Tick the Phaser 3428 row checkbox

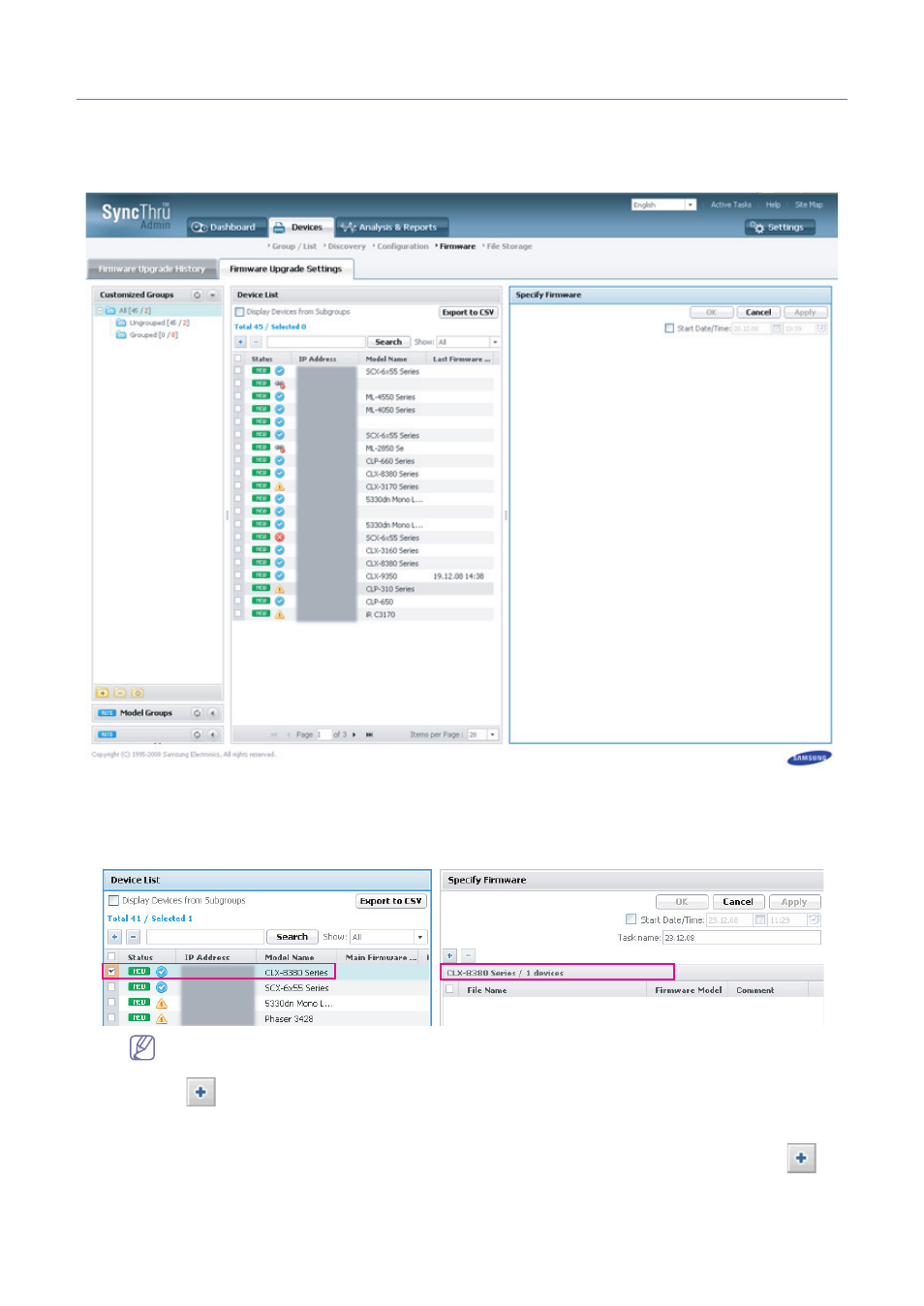[111, 1017]
